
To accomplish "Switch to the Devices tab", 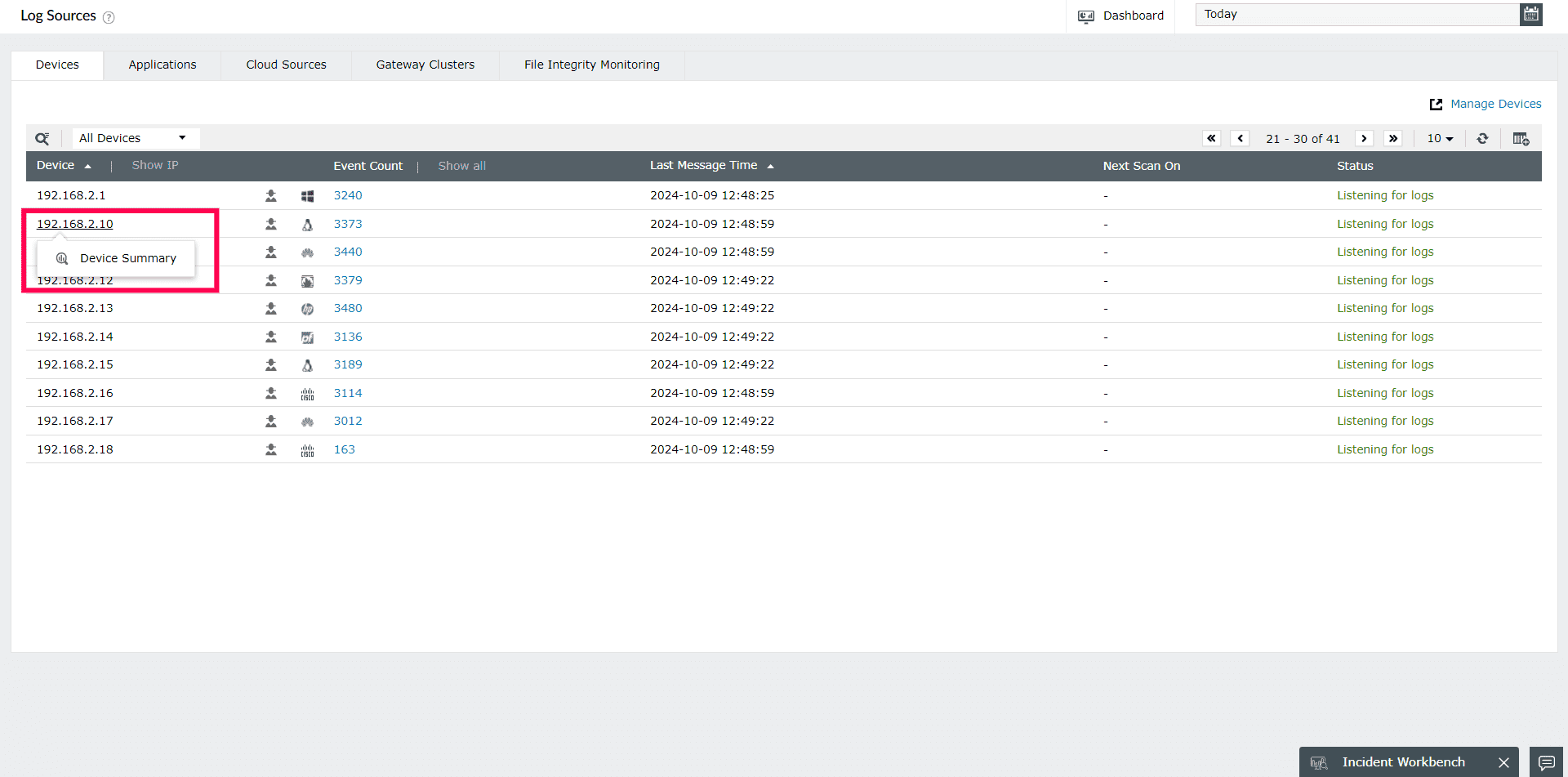I will coord(57,65).
